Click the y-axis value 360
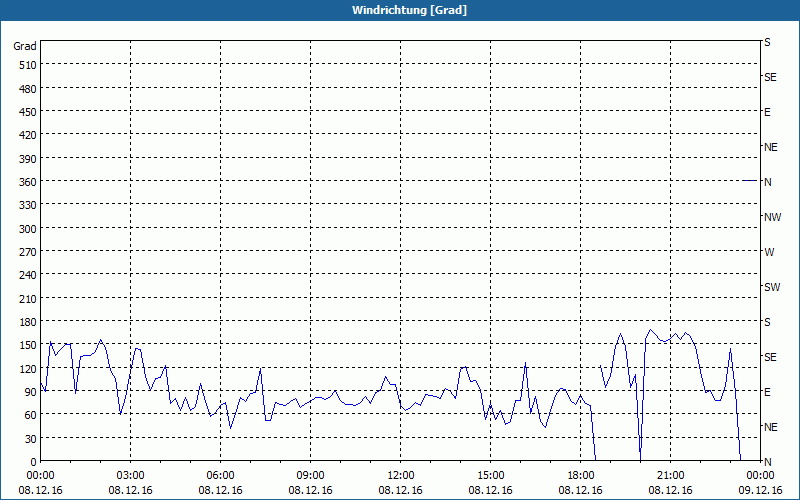 pos(28,182)
